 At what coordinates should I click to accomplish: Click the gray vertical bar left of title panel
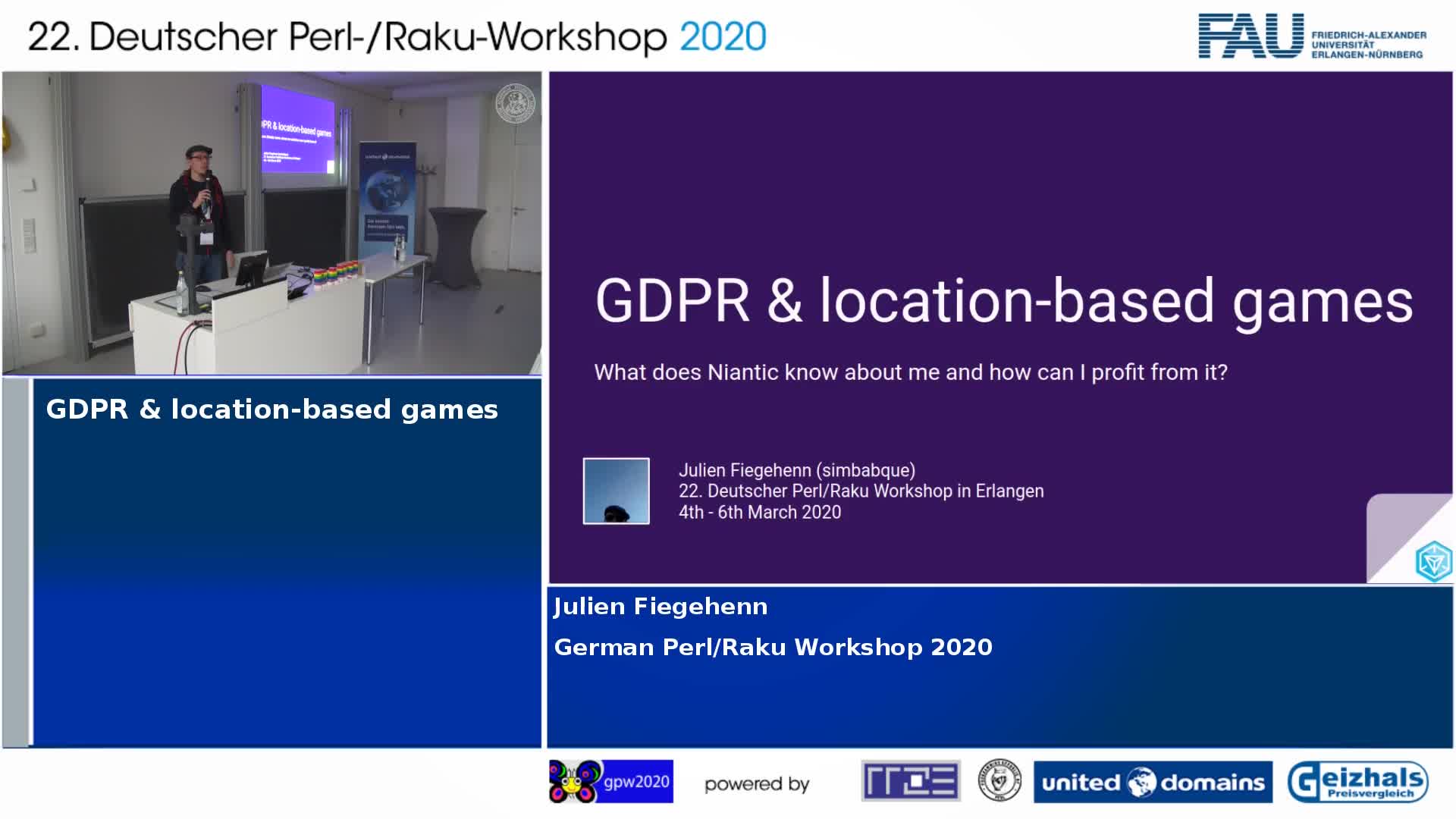point(16,561)
